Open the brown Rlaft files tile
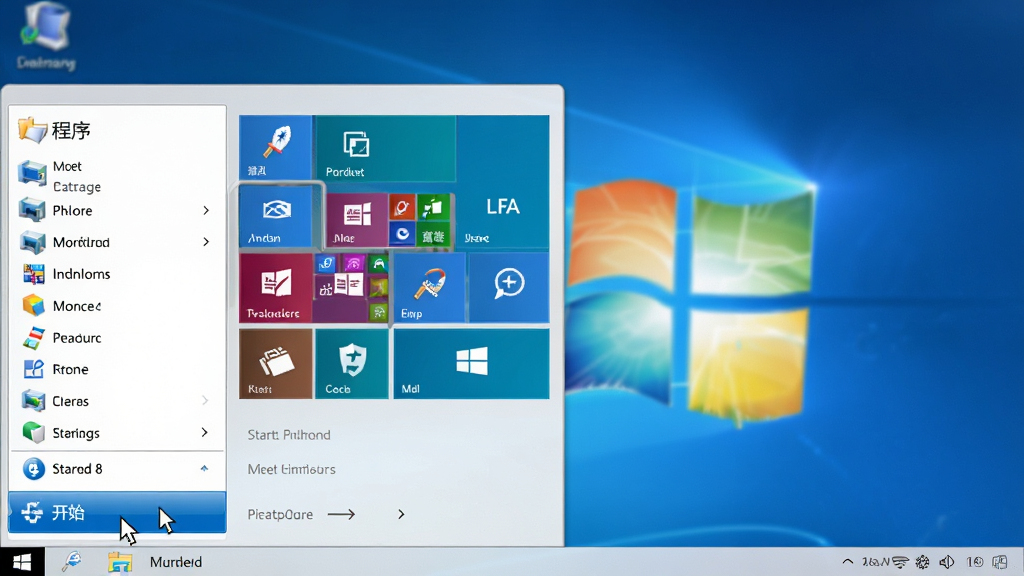 [276, 364]
